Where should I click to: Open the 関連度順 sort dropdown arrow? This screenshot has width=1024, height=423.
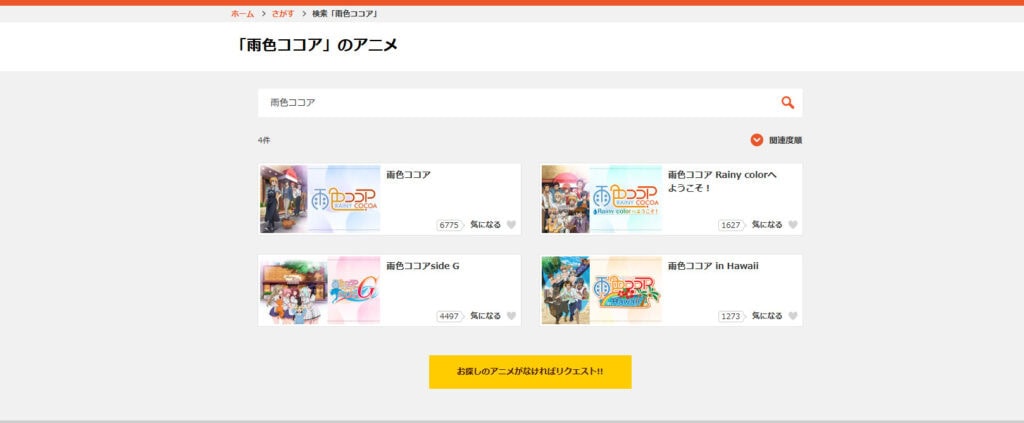[x=757, y=140]
